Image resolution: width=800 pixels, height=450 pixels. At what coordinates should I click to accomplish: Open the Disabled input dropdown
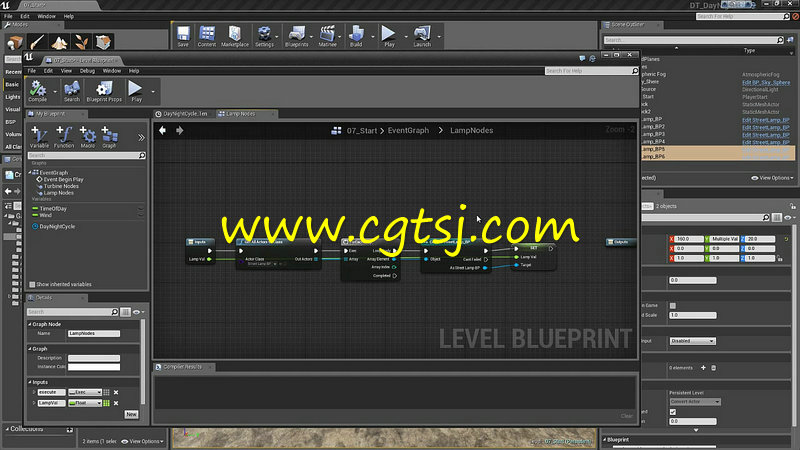click(x=692, y=341)
